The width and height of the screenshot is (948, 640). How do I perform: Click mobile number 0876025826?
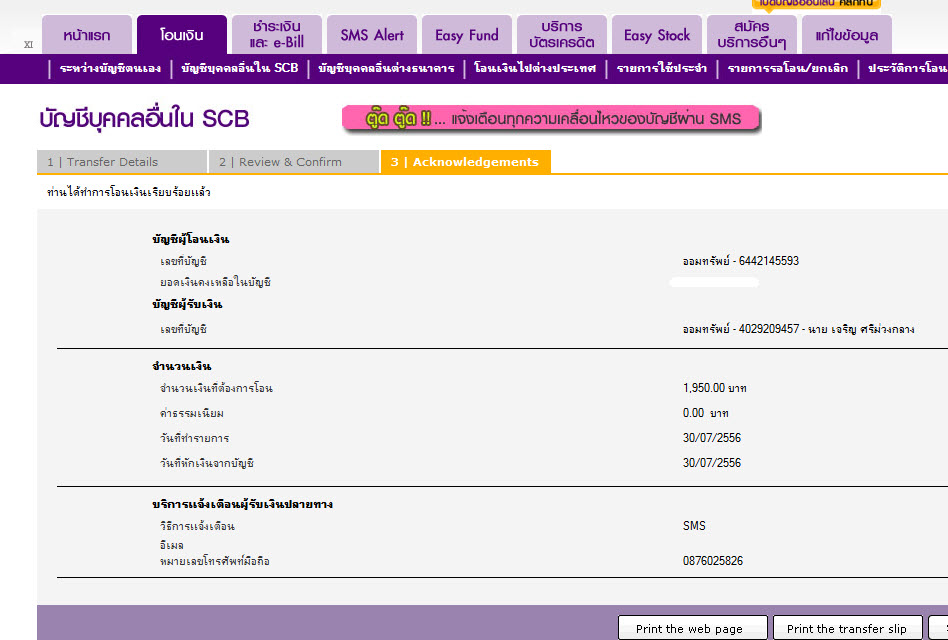[713, 561]
